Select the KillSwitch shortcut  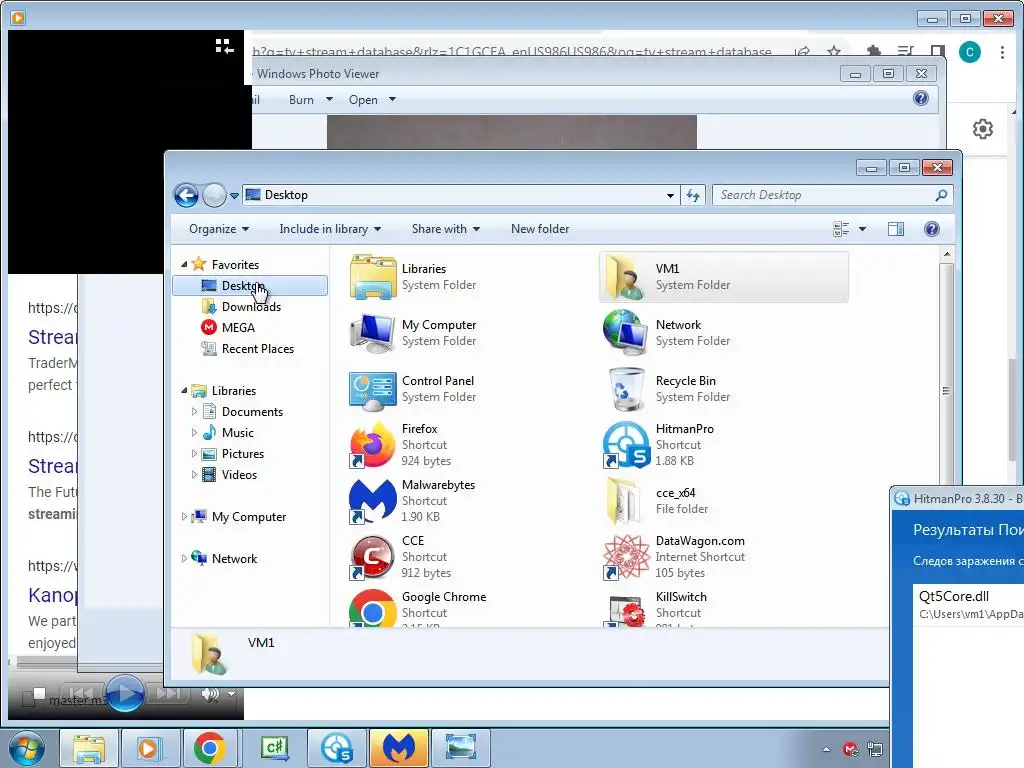click(656, 609)
